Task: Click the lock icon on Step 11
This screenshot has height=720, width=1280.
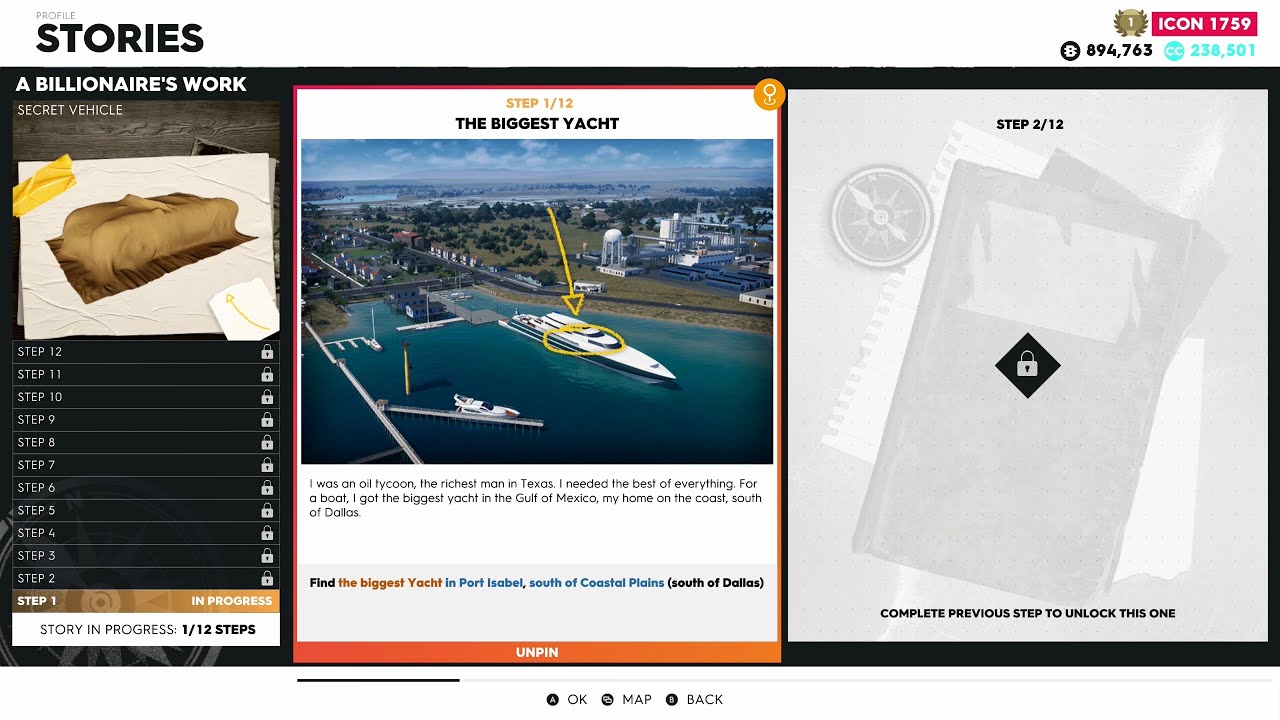Action: tap(267, 374)
